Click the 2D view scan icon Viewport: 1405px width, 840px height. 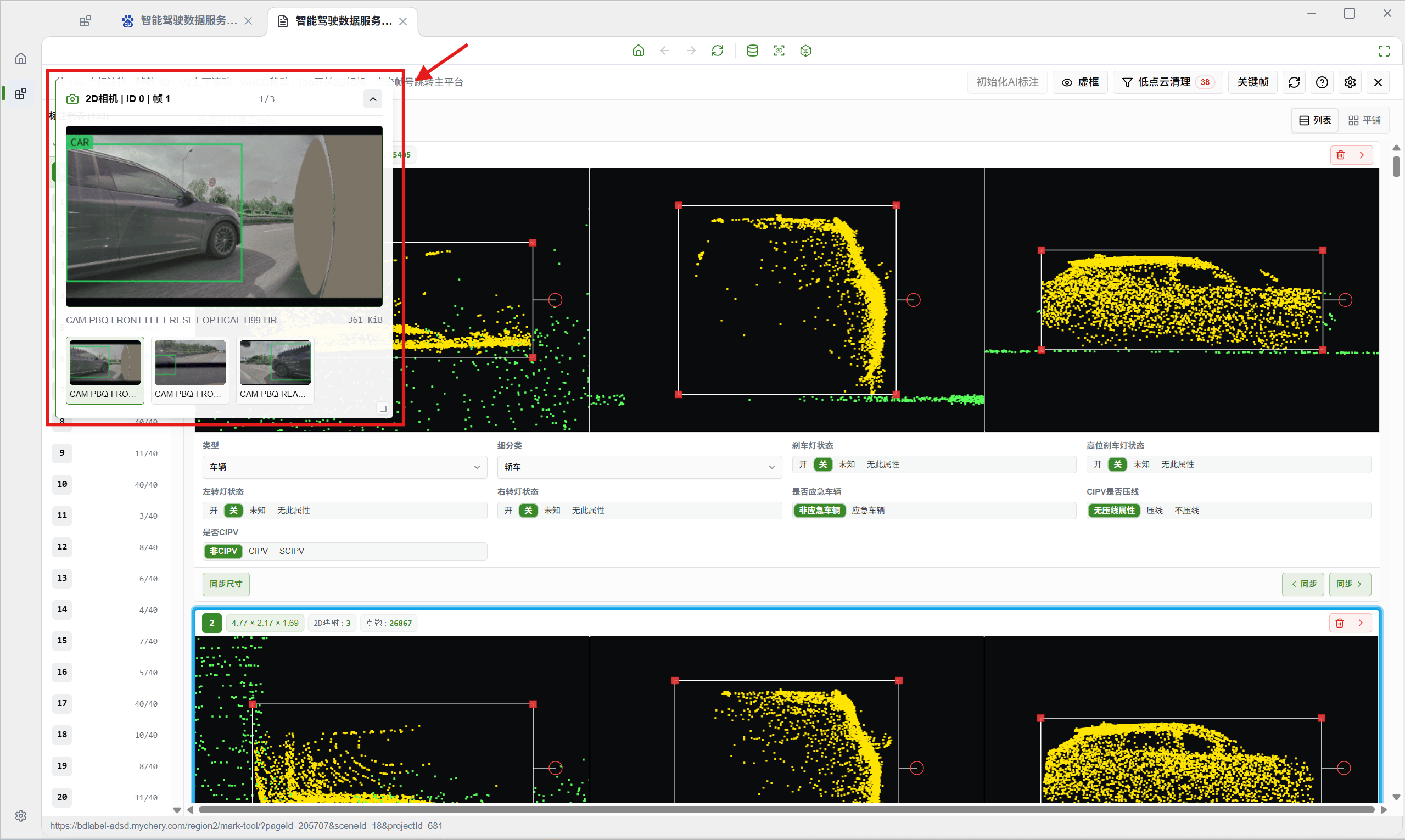point(780,51)
